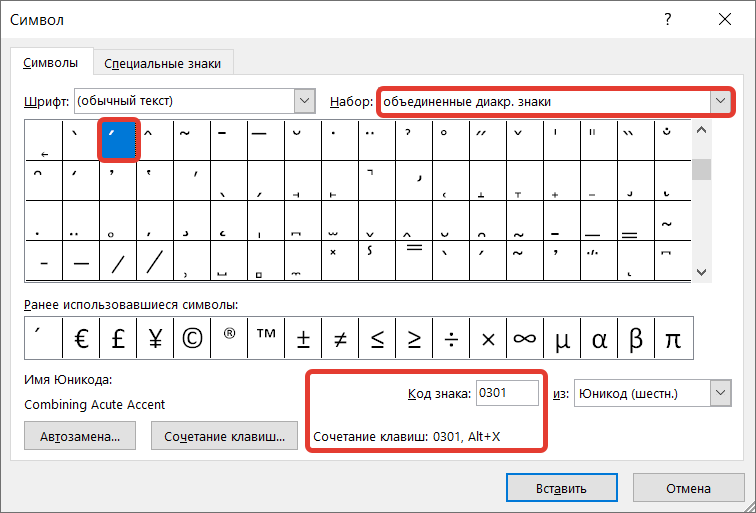Pick the registered trademark symbol ®
756x513 pixels.
coord(229,338)
